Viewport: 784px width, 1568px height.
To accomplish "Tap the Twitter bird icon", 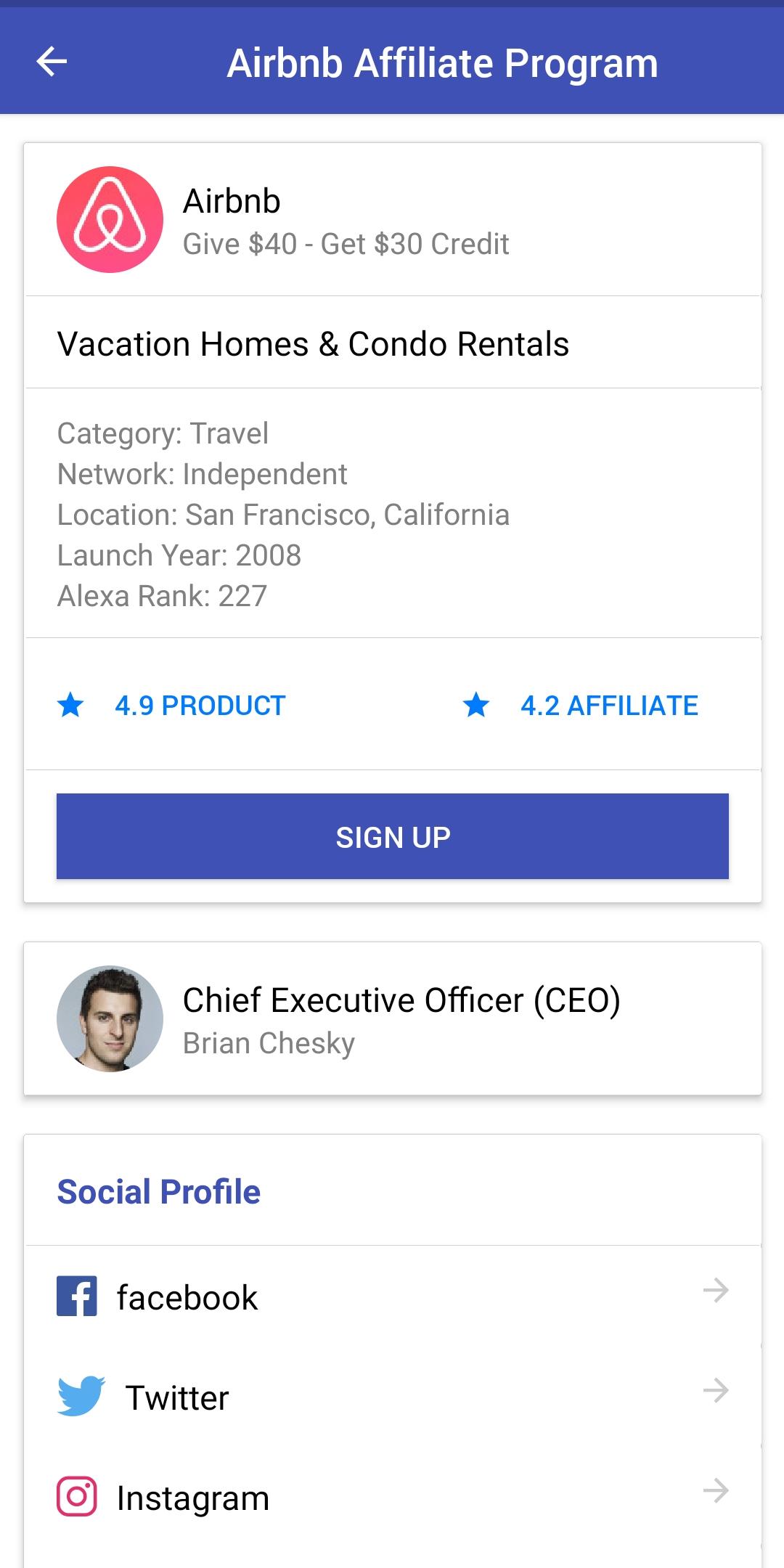I will tap(81, 1396).
